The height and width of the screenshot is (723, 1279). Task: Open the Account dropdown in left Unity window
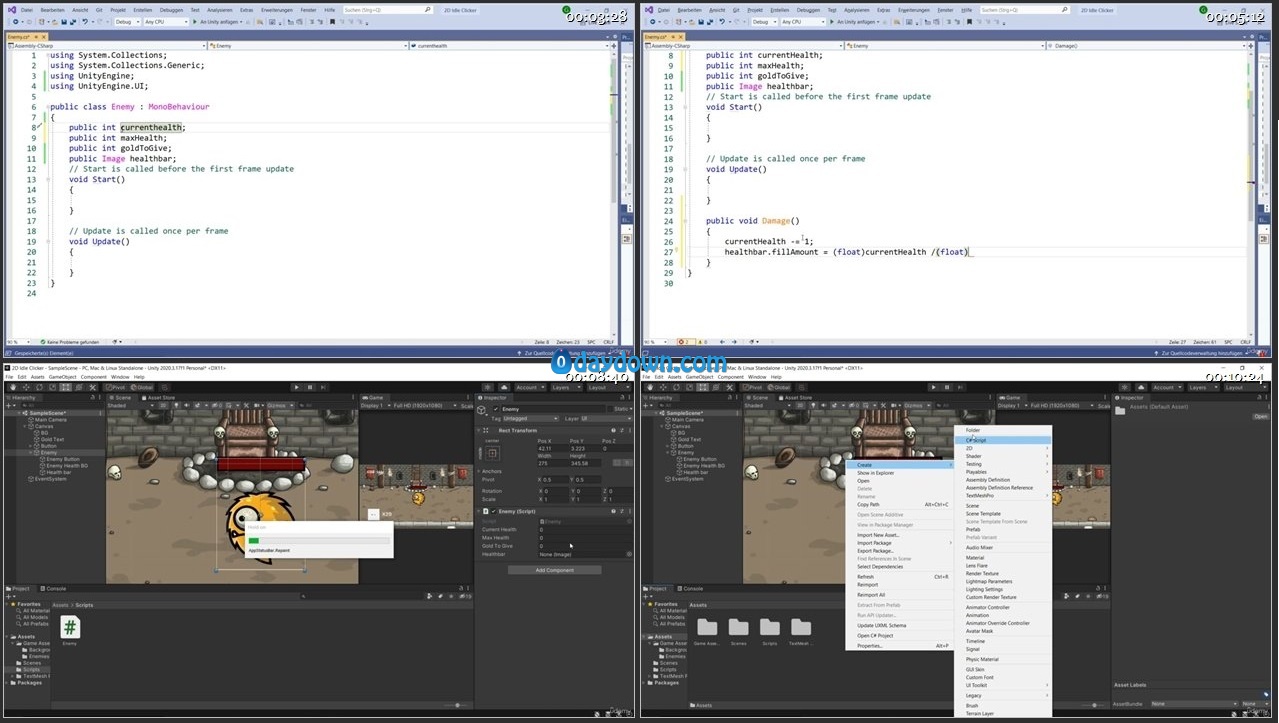click(528, 387)
